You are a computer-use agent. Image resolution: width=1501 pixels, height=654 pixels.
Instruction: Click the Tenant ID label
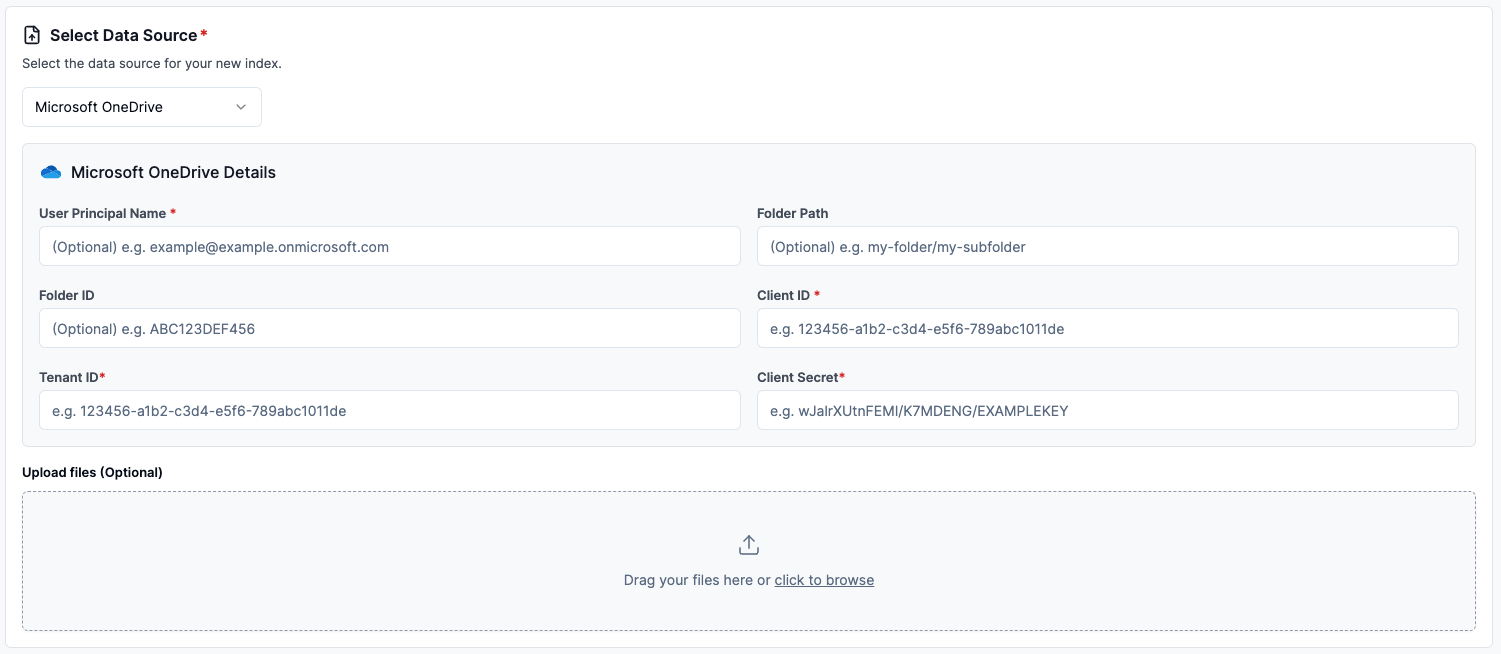click(68, 377)
